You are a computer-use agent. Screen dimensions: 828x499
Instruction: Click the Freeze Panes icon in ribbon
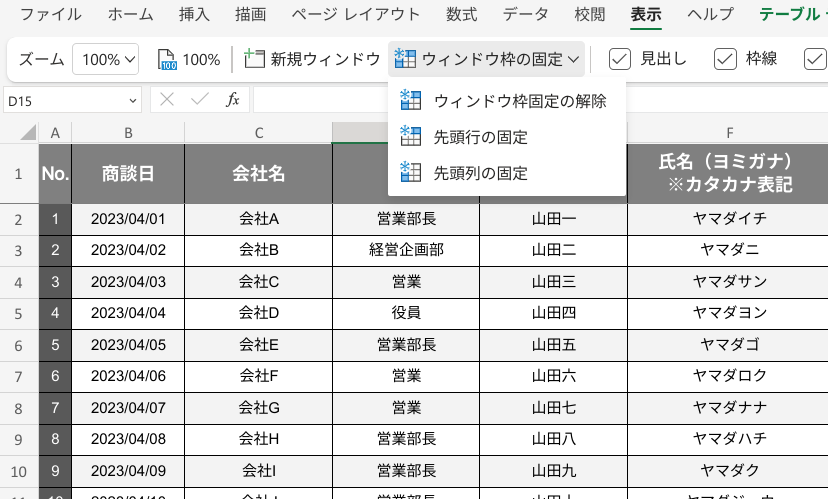coord(405,58)
